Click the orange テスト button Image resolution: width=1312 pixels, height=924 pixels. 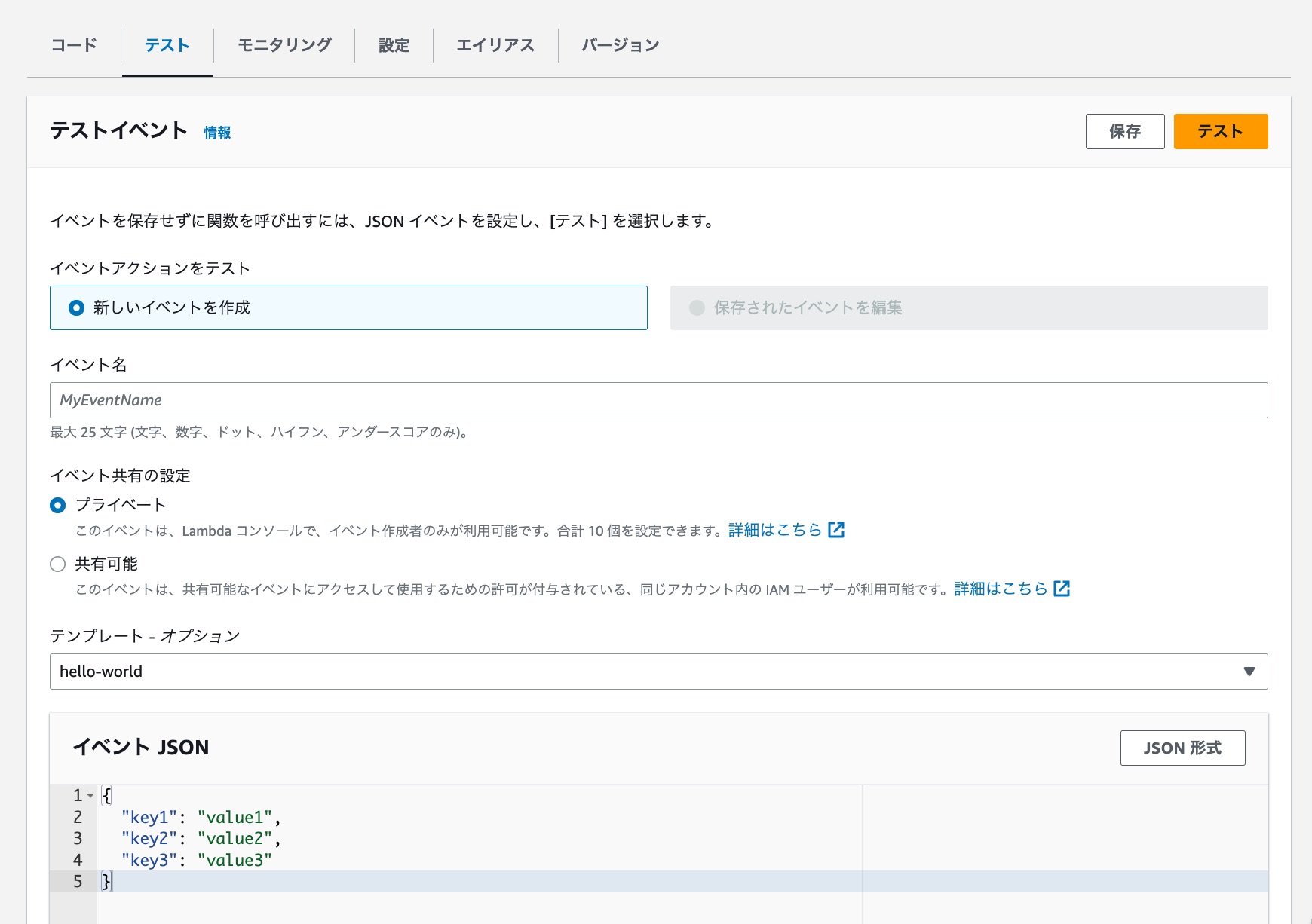click(x=1220, y=130)
